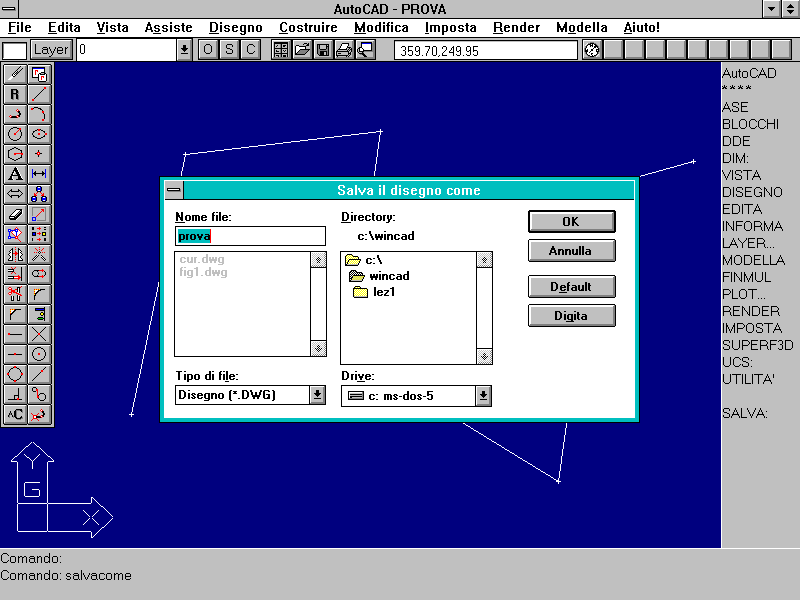Click the Annulla button
This screenshot has height=600, width=800.
click(571, 251)
